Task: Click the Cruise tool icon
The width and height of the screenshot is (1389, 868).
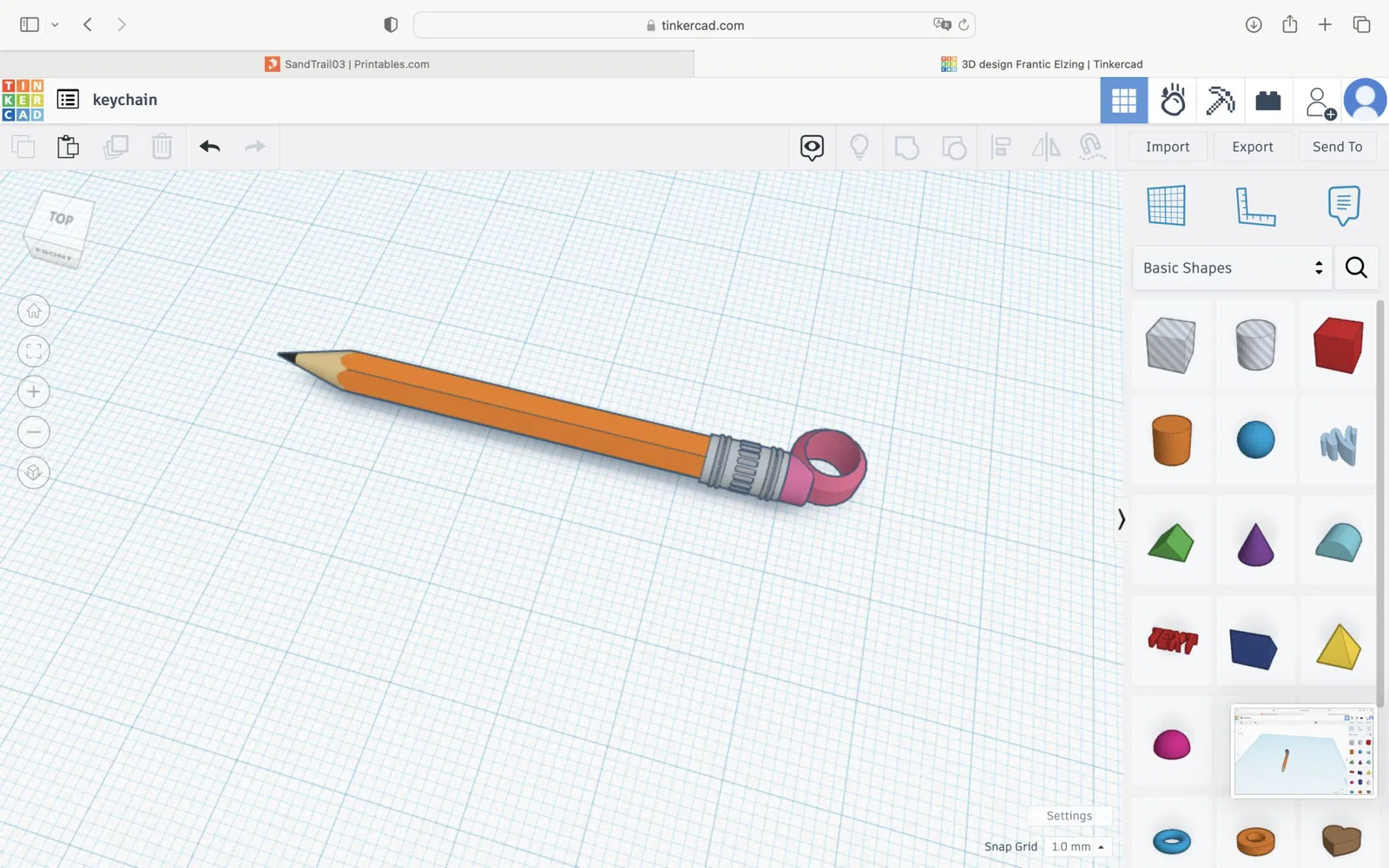Action: (x=1091, y=147)
